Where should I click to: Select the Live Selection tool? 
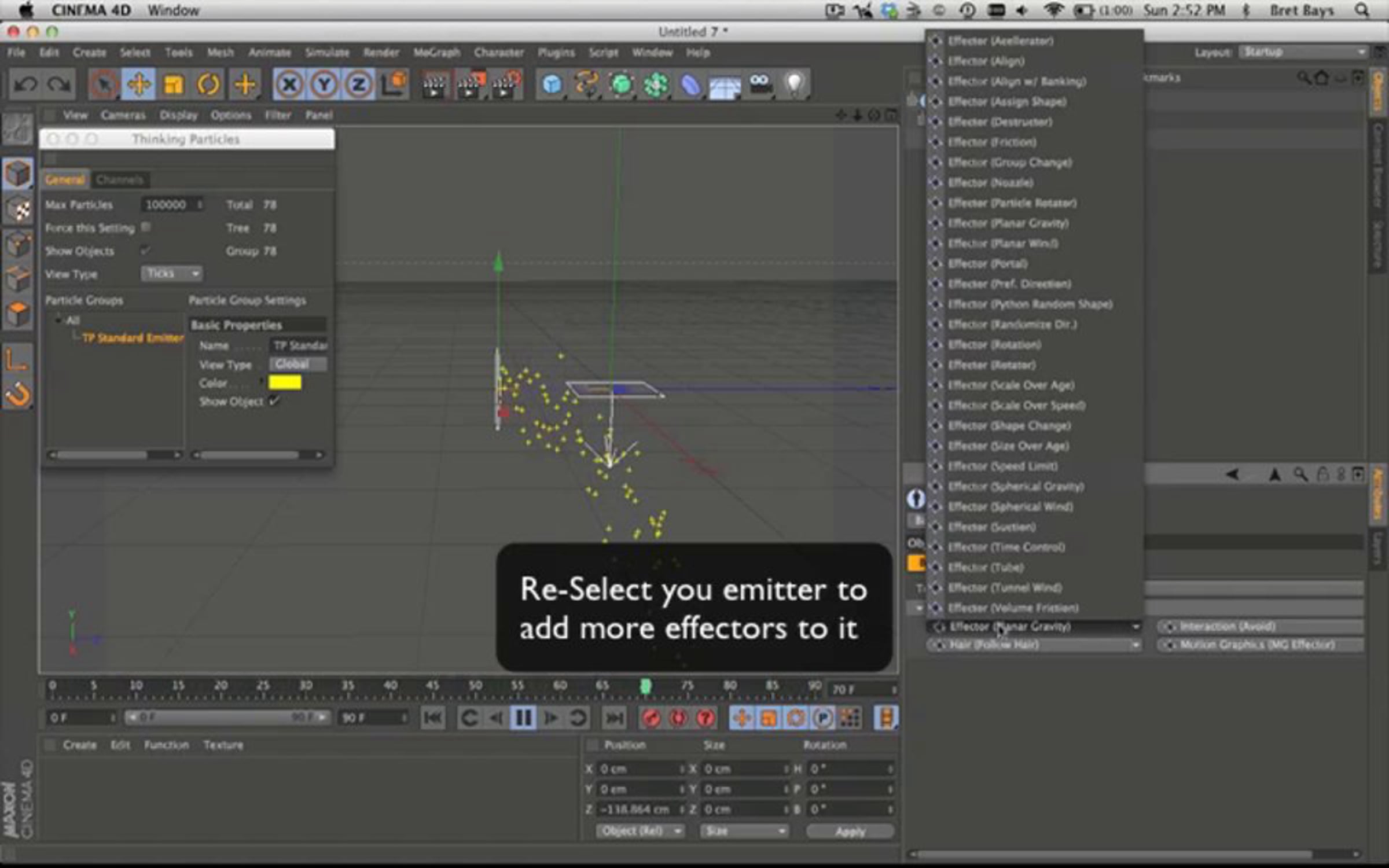click(x=104, y=84)
